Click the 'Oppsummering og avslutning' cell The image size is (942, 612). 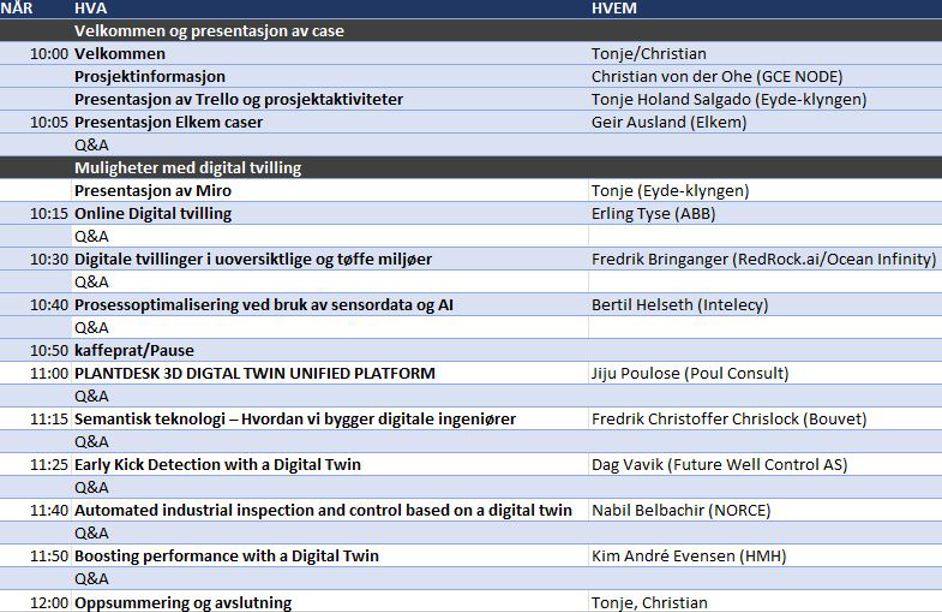click(183, 603)
